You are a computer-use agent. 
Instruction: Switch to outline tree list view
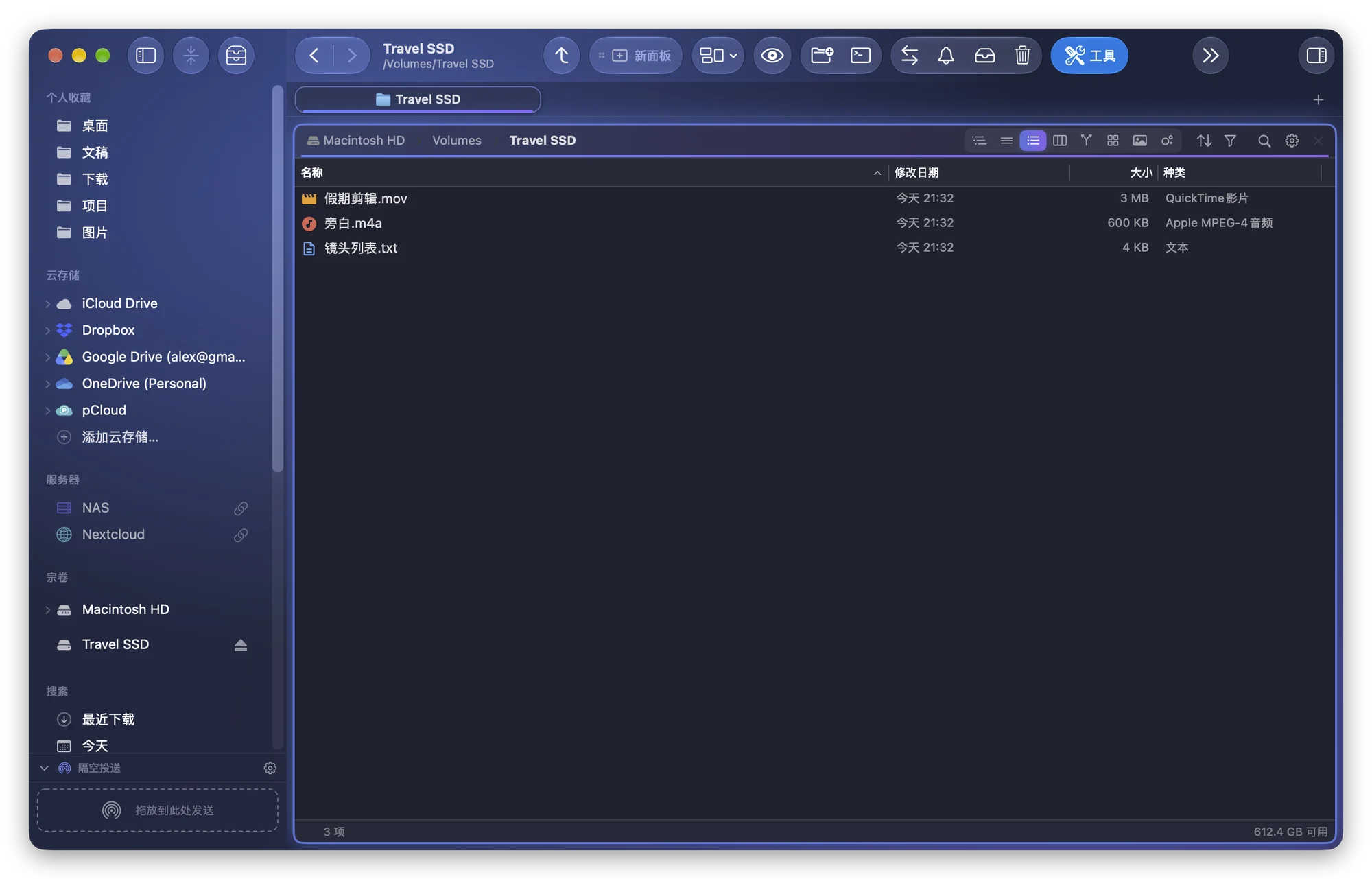979,141
